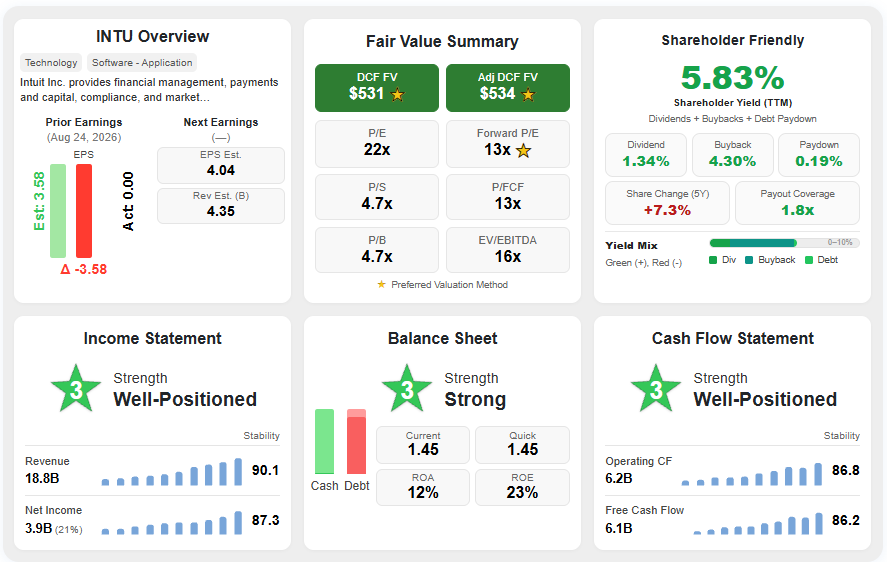Click the red Debt bar

coord(356,441)
